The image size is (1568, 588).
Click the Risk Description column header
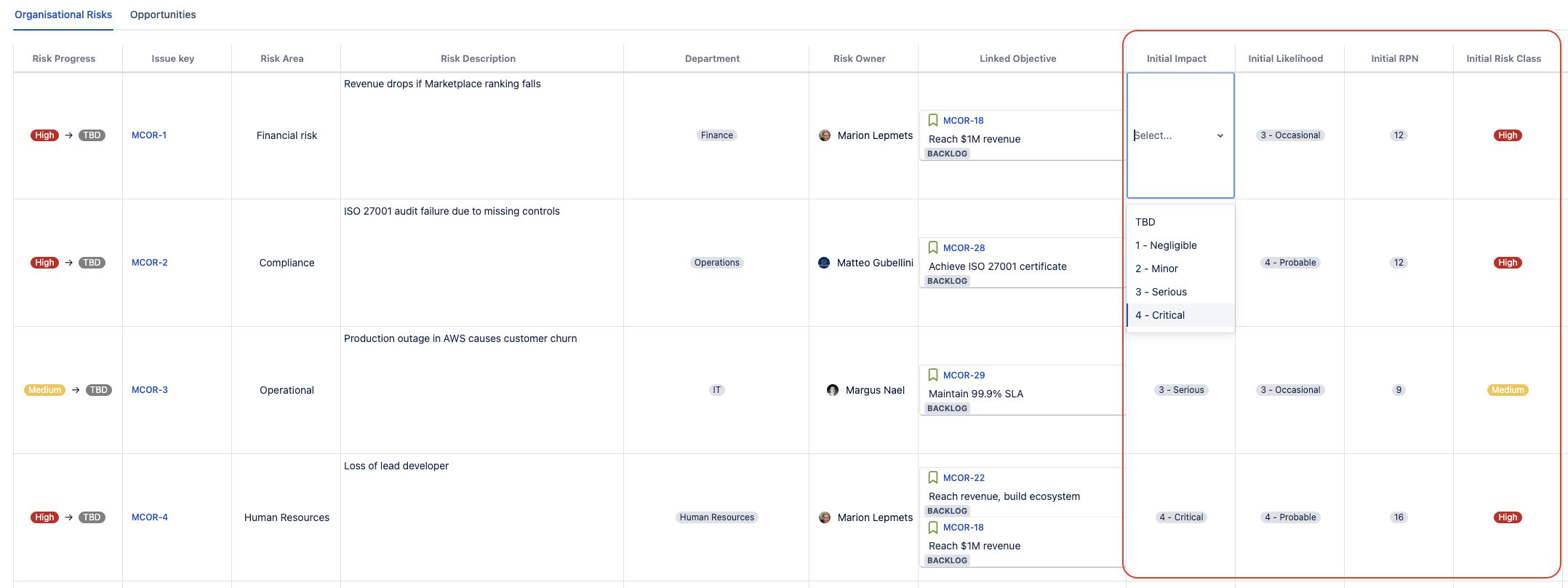click(x=478, y=58)
